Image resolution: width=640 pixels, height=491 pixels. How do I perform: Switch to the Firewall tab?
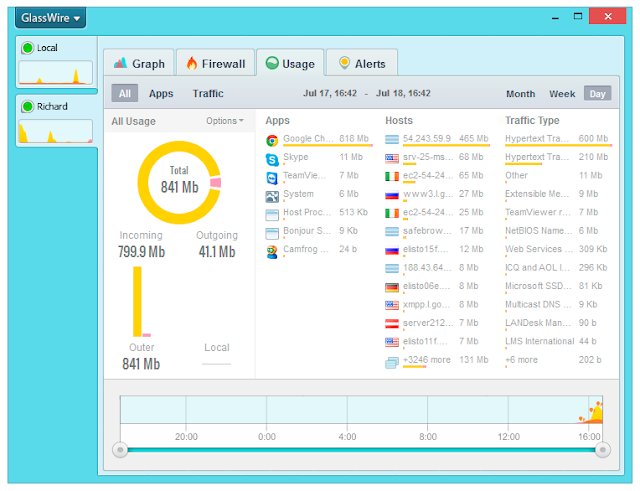pyautogui.click(x=216, y=64)
